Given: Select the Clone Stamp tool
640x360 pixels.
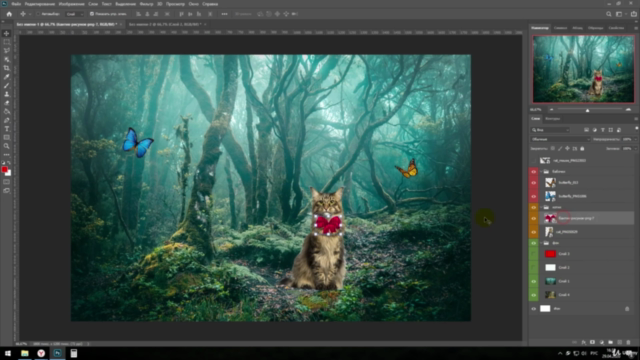Looking at the screenshot, I should pyautogui.click(x=7, y=94).
